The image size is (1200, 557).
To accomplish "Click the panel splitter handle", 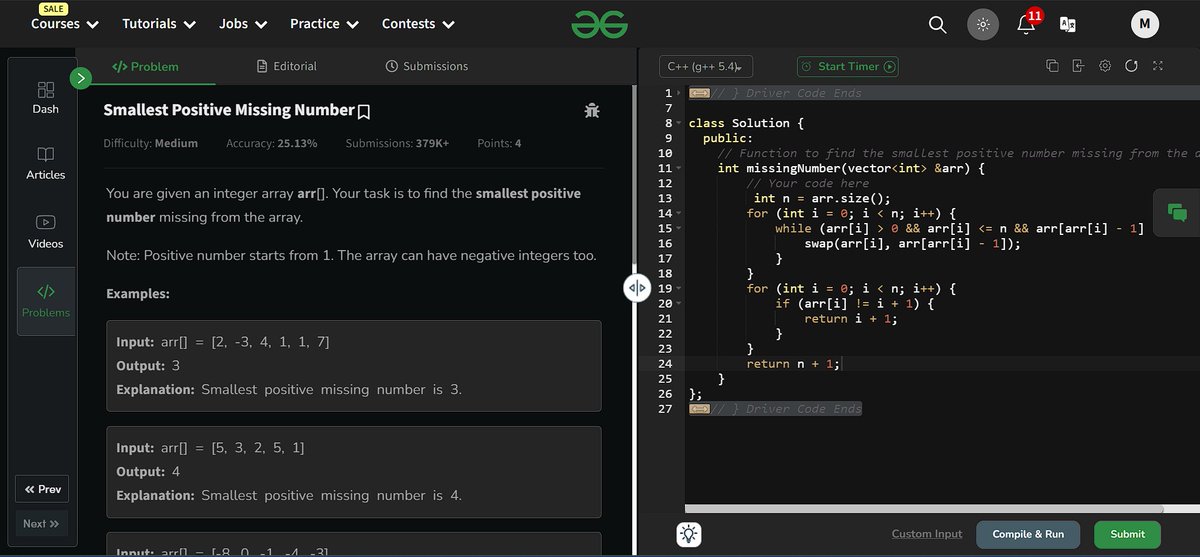I will (637, 288).
